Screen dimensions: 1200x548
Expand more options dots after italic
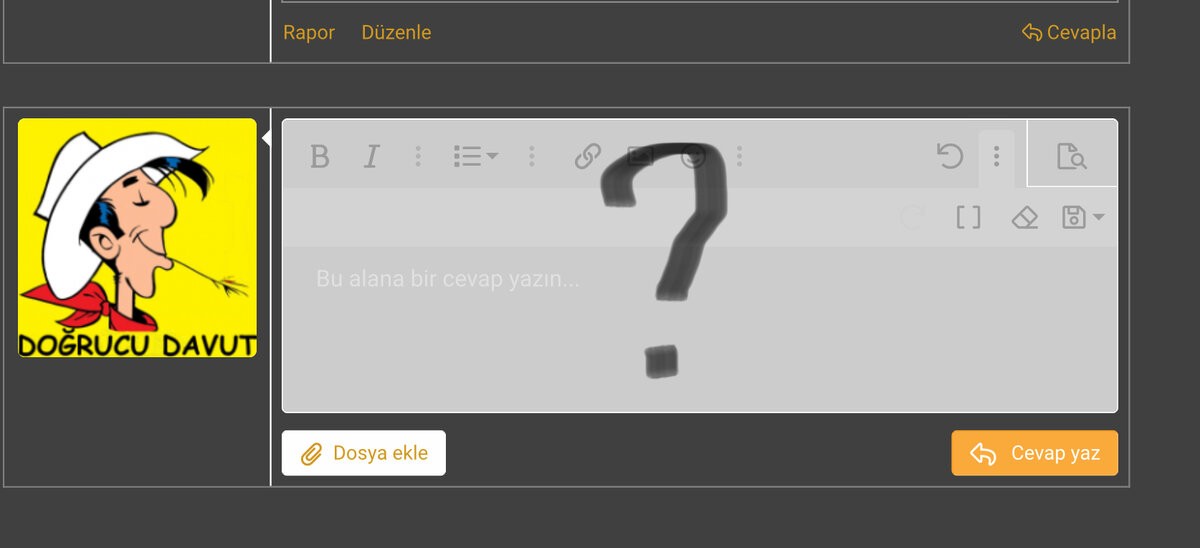418,156
